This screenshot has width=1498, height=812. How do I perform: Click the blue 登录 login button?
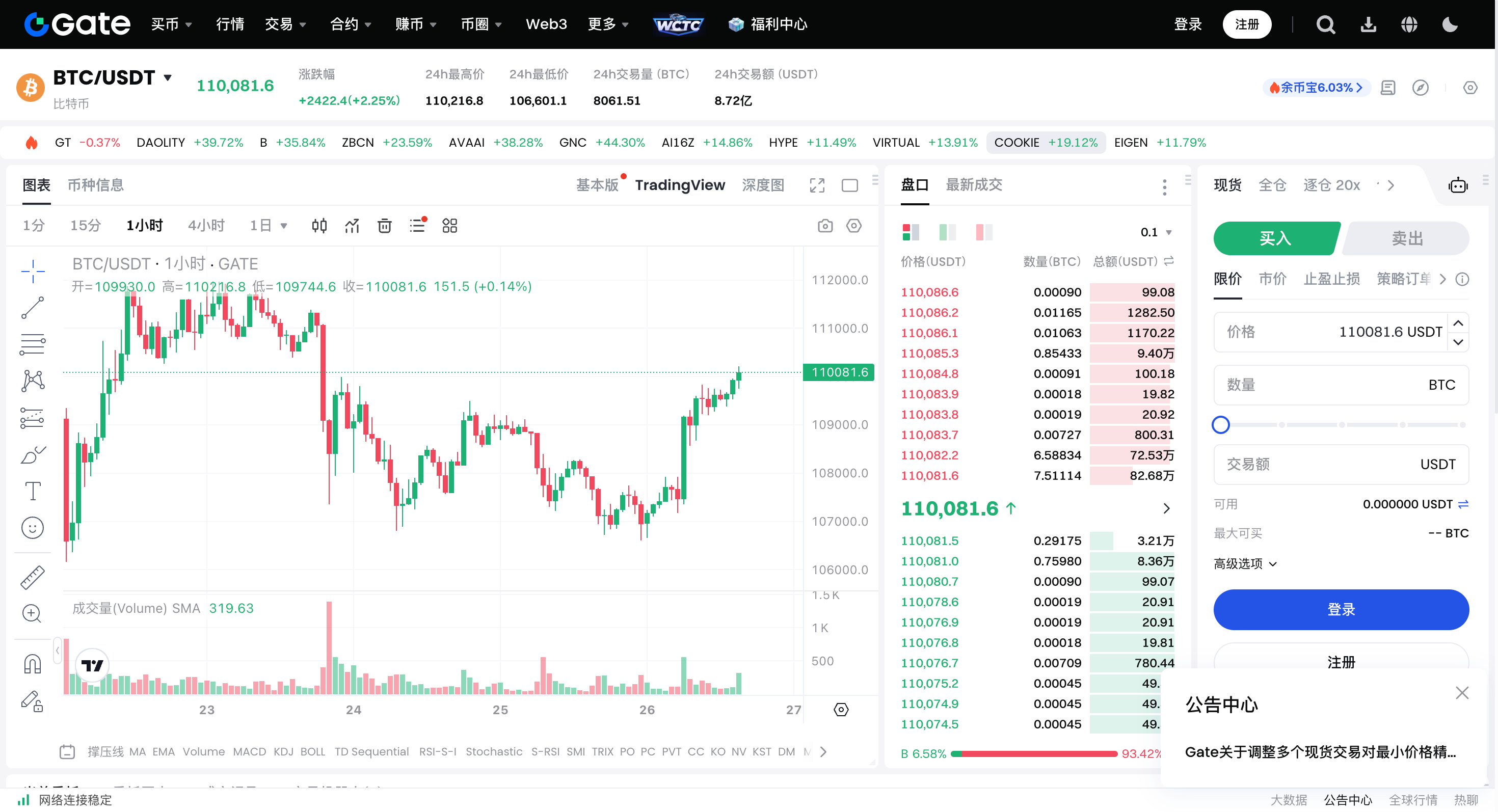click(x=1341, y=609)
